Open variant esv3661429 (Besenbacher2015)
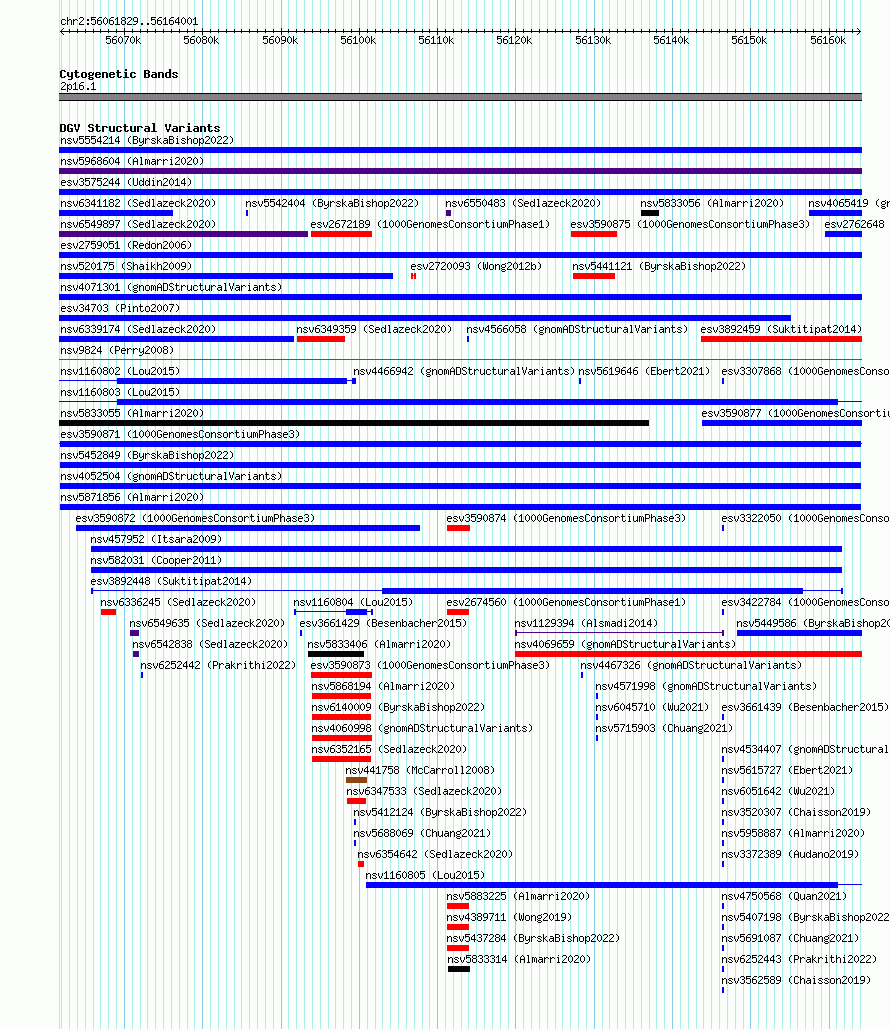890x1029 pixels. tap(383, 623)
